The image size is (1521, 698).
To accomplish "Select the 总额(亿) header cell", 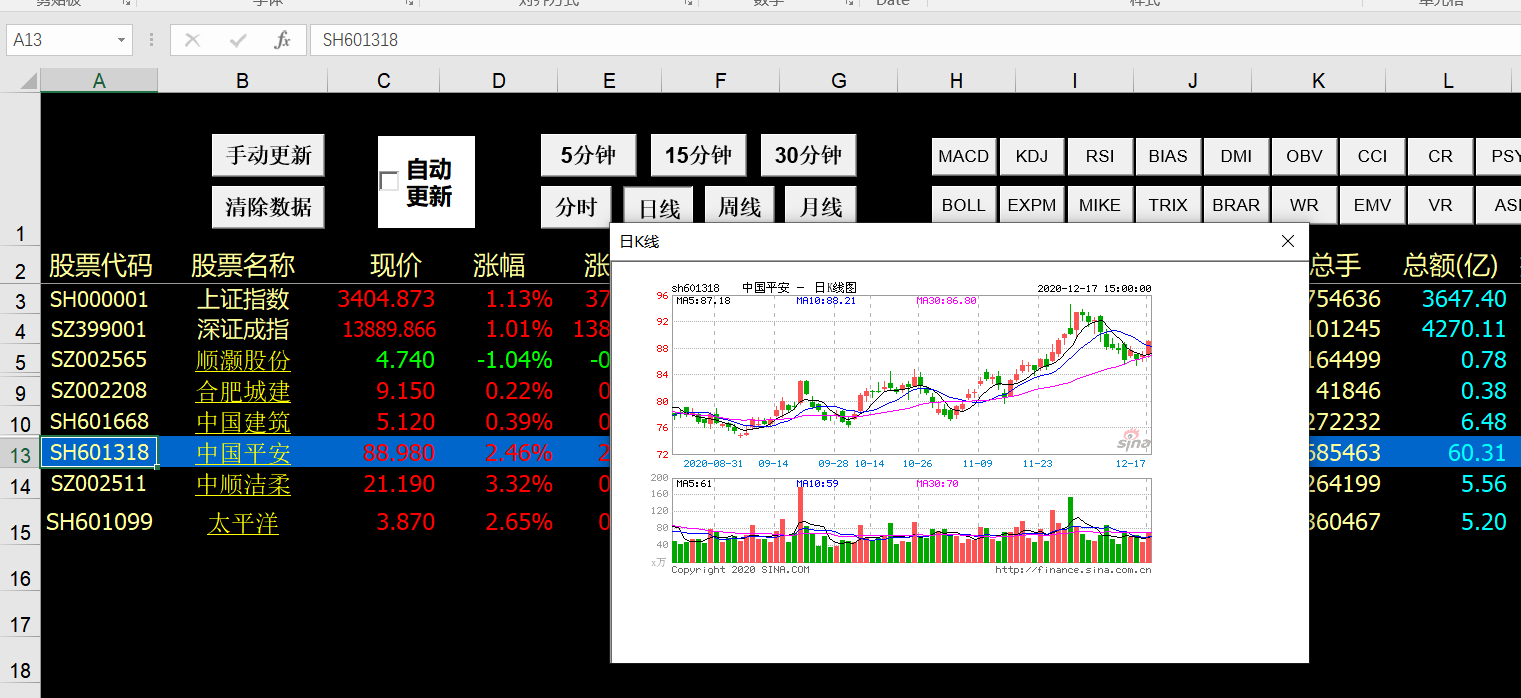I will point(1449,265).
